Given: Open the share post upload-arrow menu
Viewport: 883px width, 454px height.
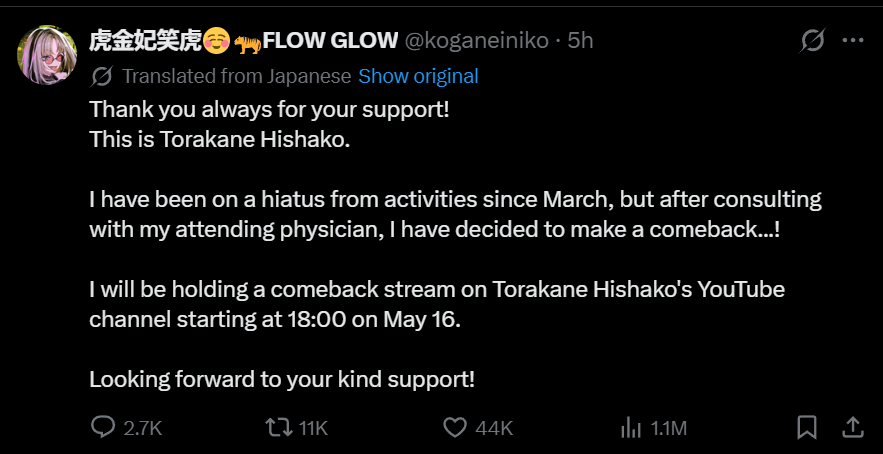Looking at the screenshot, I should pyautogui.click(x=853, y=427).
